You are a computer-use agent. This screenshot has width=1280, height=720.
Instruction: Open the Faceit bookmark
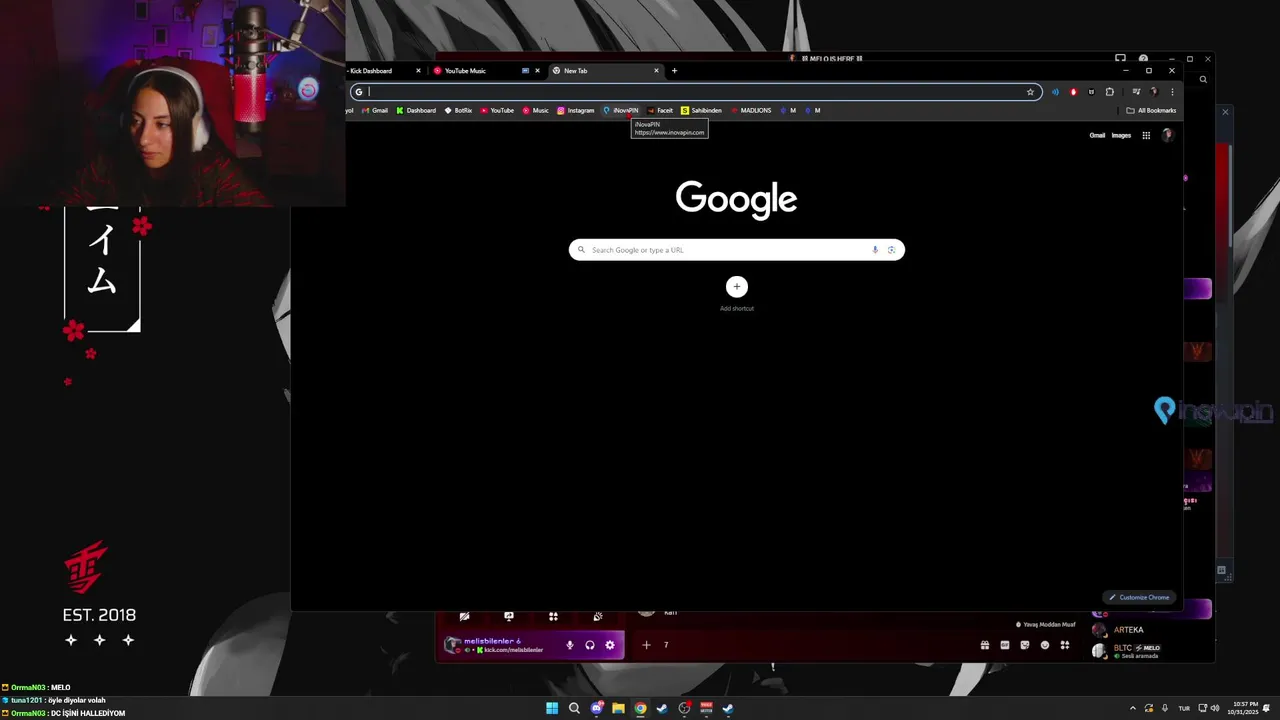tap(660, 111)
